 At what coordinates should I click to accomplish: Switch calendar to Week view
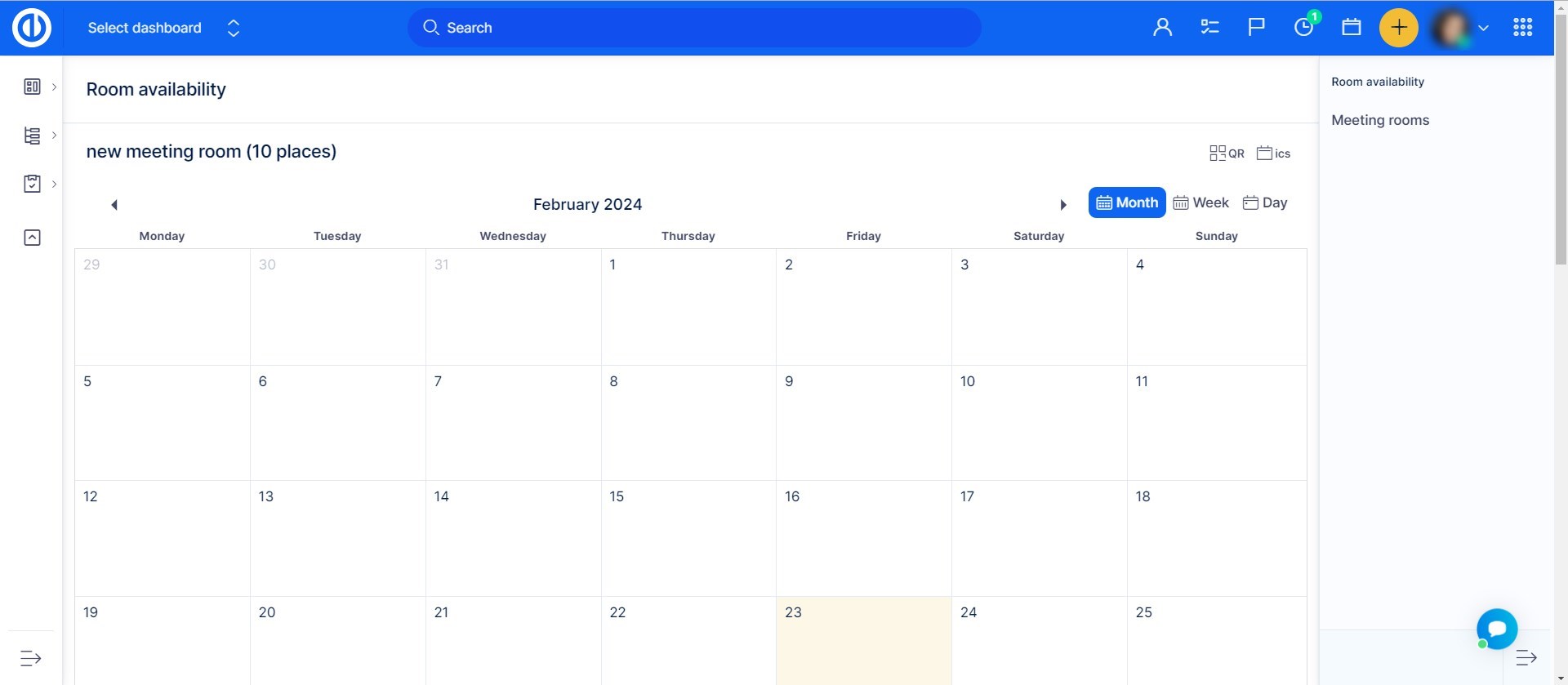tap(1200, 202)
